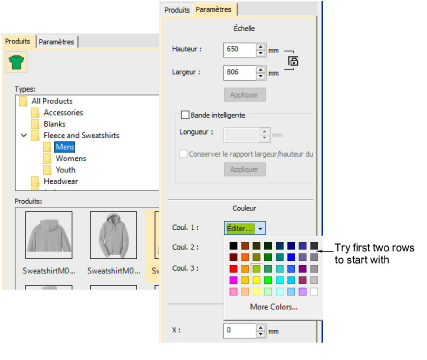The height and width of the screenshot is (360, 427).
Task: Toggle the proportional scale lock icon
Action: pyautogui.click(x=293, y=61)
